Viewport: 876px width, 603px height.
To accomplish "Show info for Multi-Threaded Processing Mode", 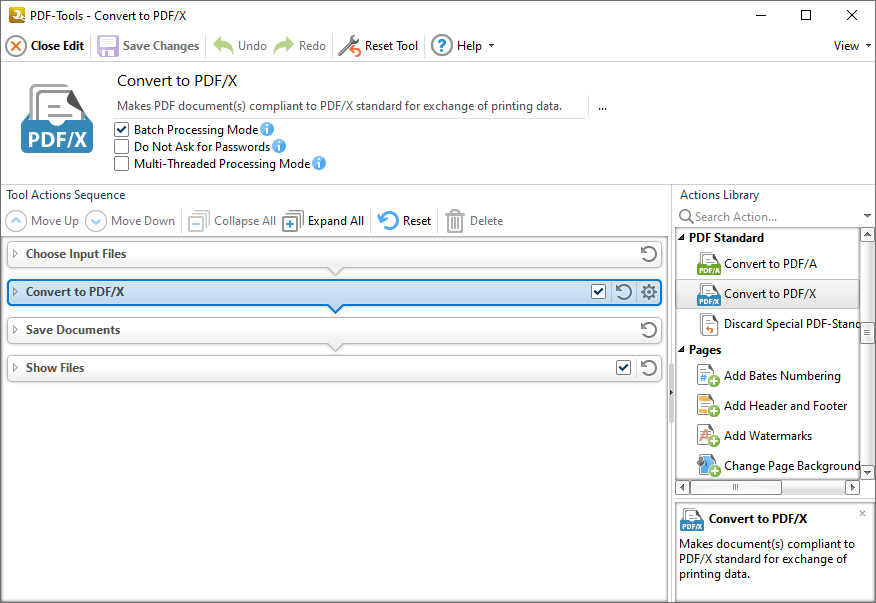I will 319,163.
